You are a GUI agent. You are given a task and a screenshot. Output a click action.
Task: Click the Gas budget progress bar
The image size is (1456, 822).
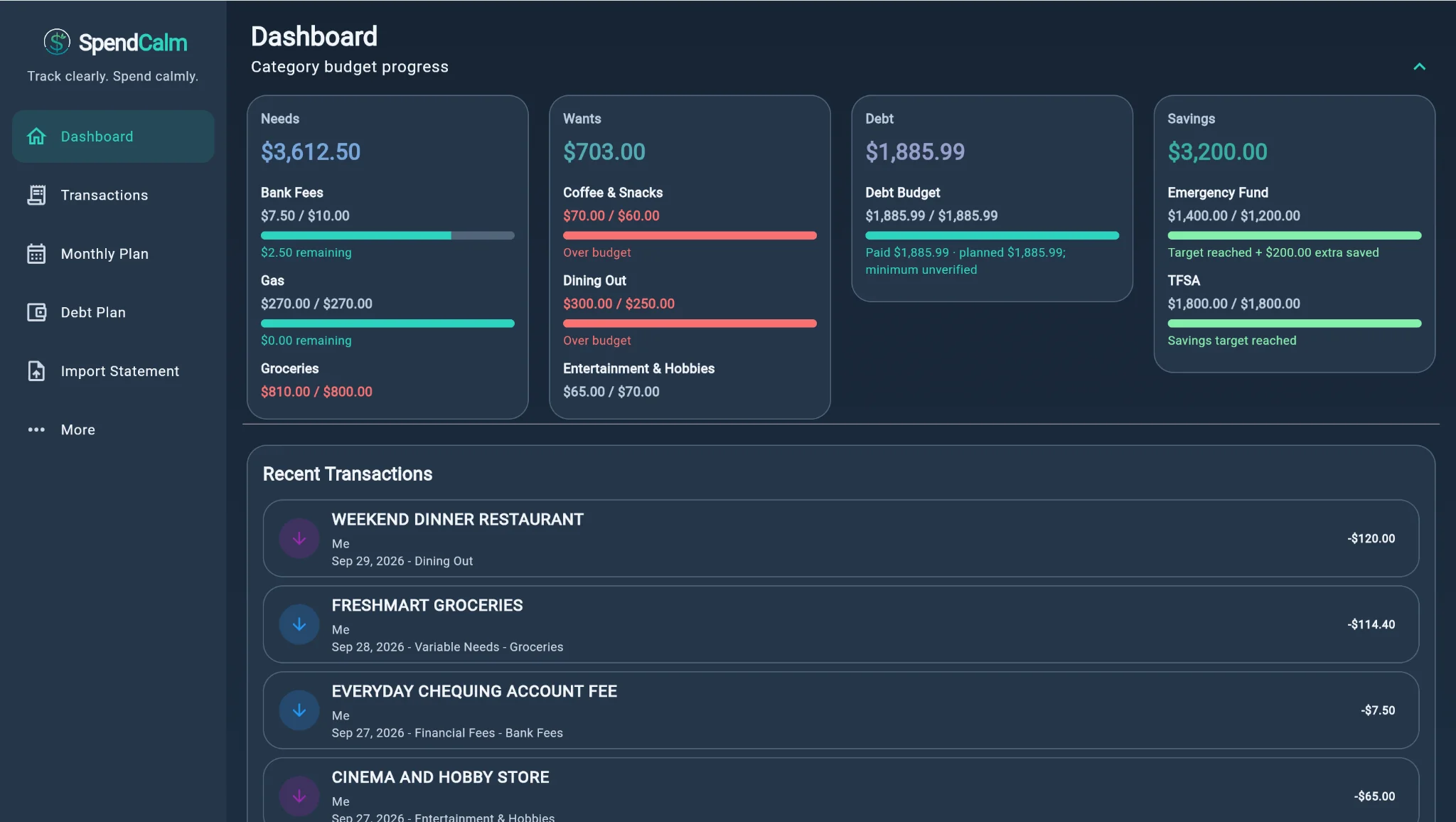coord(387,324)
